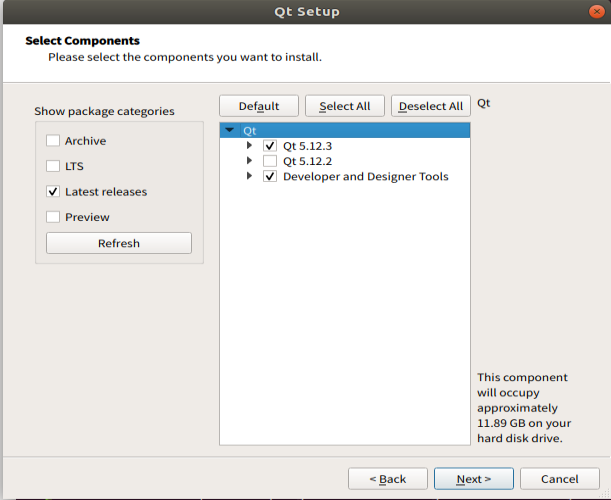
Task: Expand the Qt 5.12.3 node
Action: 249,145
